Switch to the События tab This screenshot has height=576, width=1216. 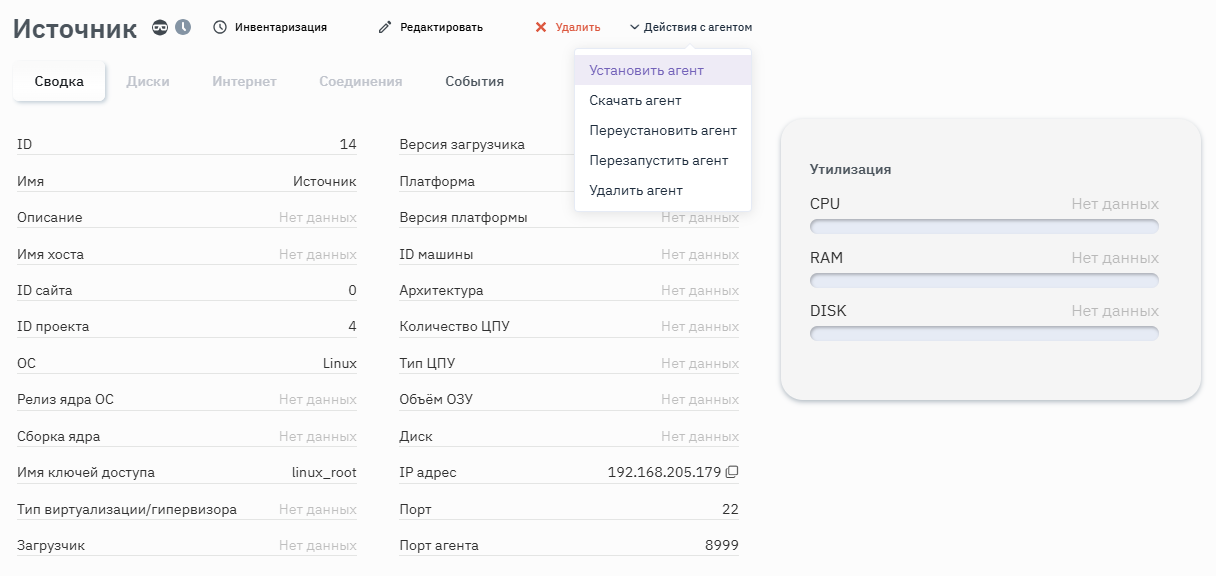tap(474, 82)
